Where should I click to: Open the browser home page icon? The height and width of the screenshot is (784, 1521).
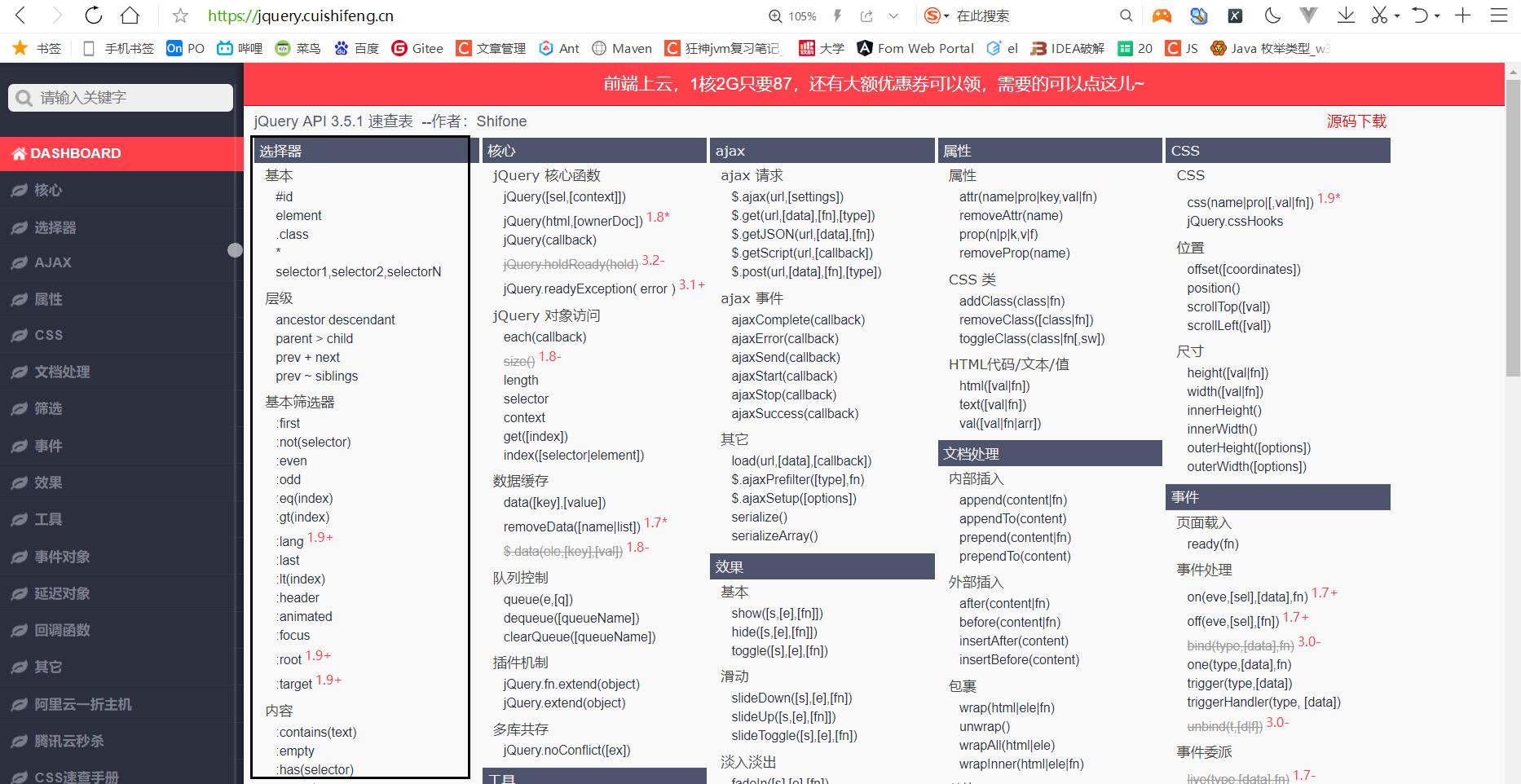(x=130, y=15)
